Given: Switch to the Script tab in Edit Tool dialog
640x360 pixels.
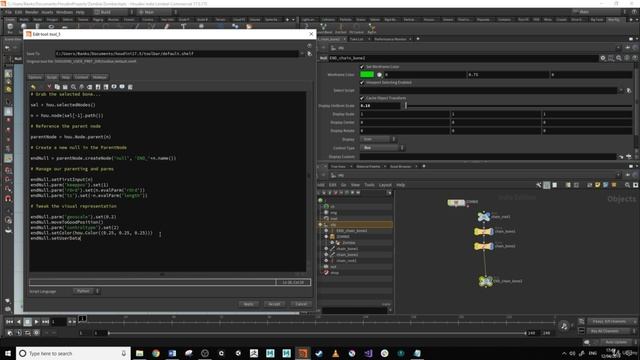Looking at the screenshot, I should pos(52,77).
